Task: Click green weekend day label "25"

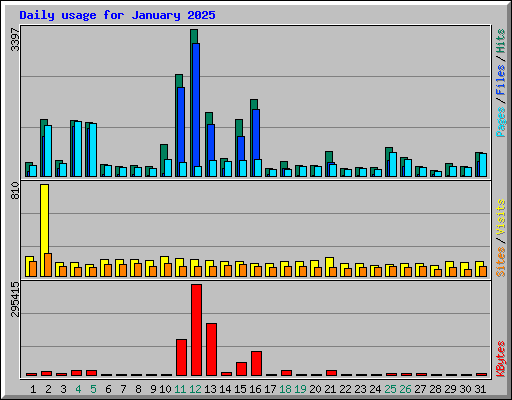Action: click(x=390, y=389)
